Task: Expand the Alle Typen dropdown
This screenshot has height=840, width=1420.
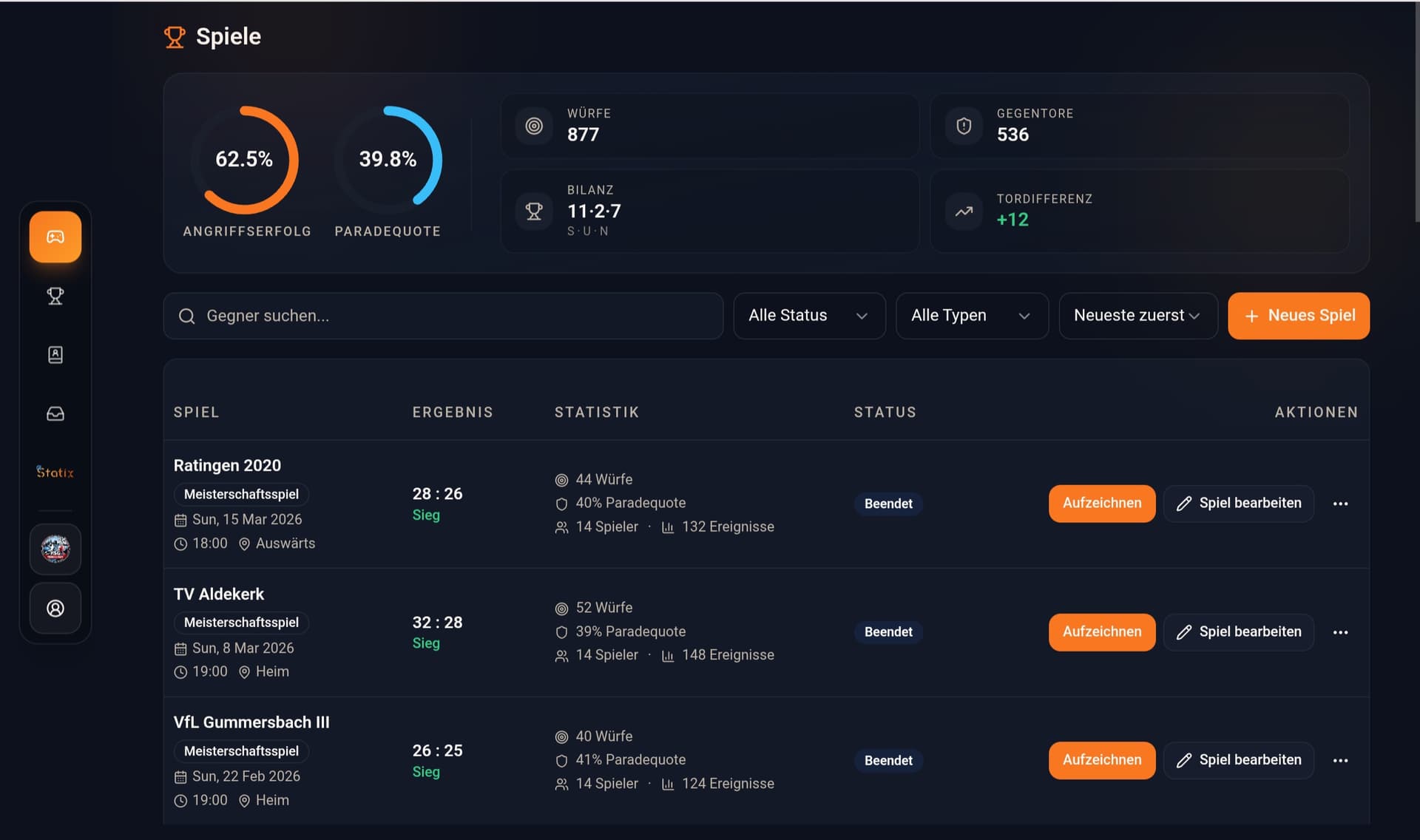Action: pyautogui.click(x=972, y=316)
